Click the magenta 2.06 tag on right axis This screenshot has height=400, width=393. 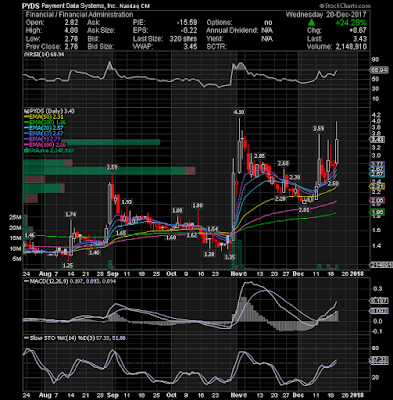coord(377,200)
